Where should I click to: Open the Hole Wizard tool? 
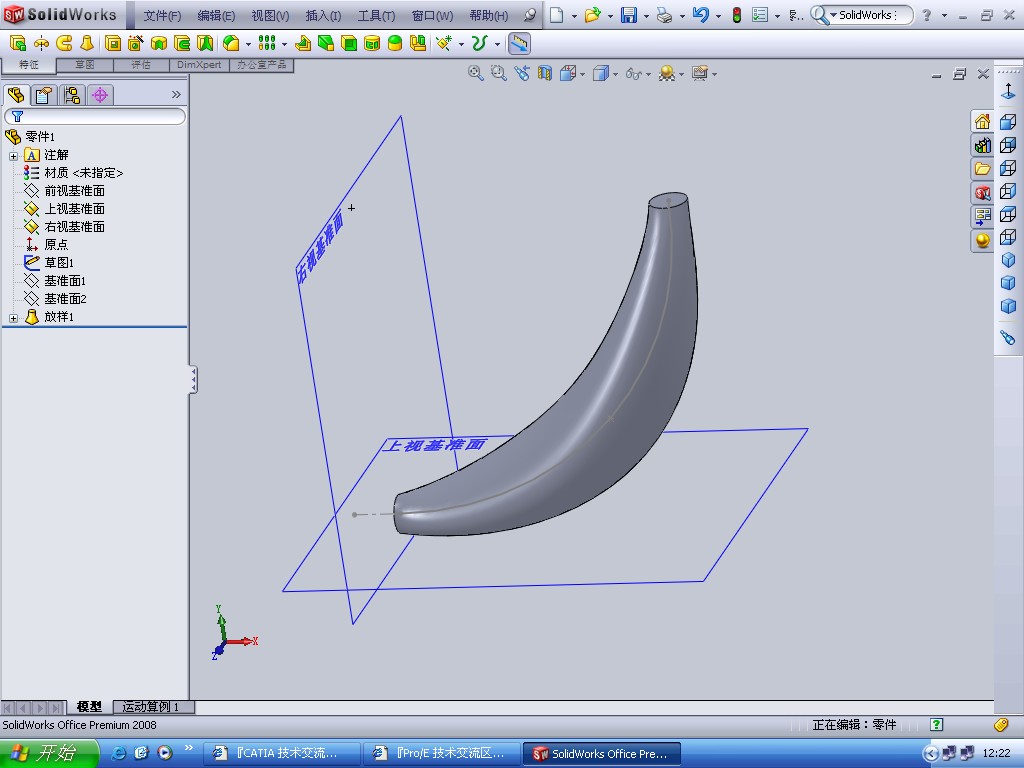click(136, 43)
